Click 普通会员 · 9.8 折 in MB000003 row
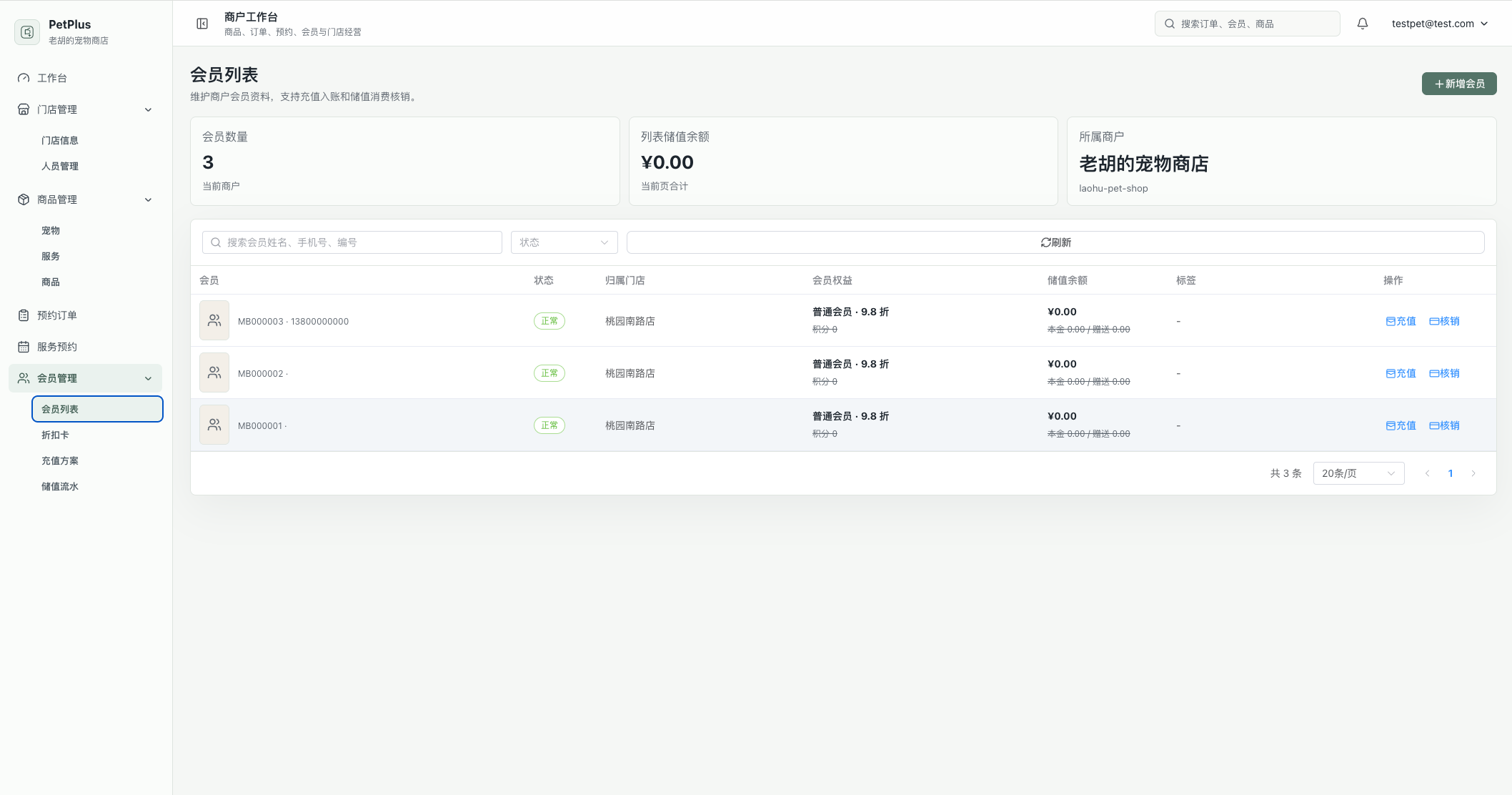 851,312
